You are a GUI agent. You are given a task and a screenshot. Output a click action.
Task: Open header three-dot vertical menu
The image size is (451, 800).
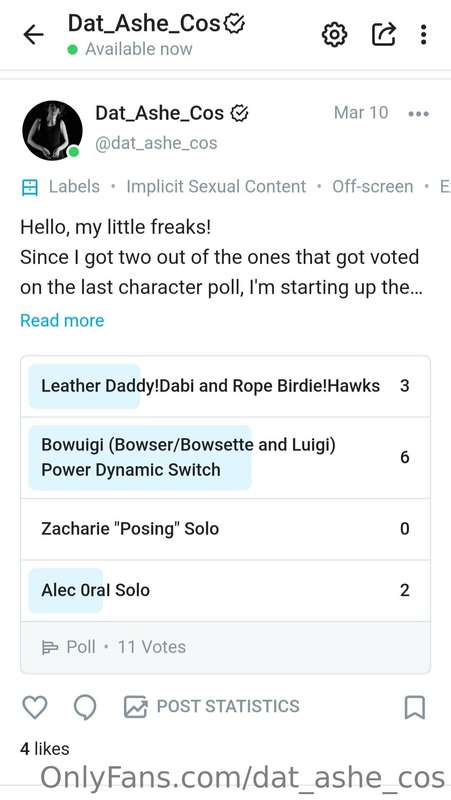(x=423, y=34)
